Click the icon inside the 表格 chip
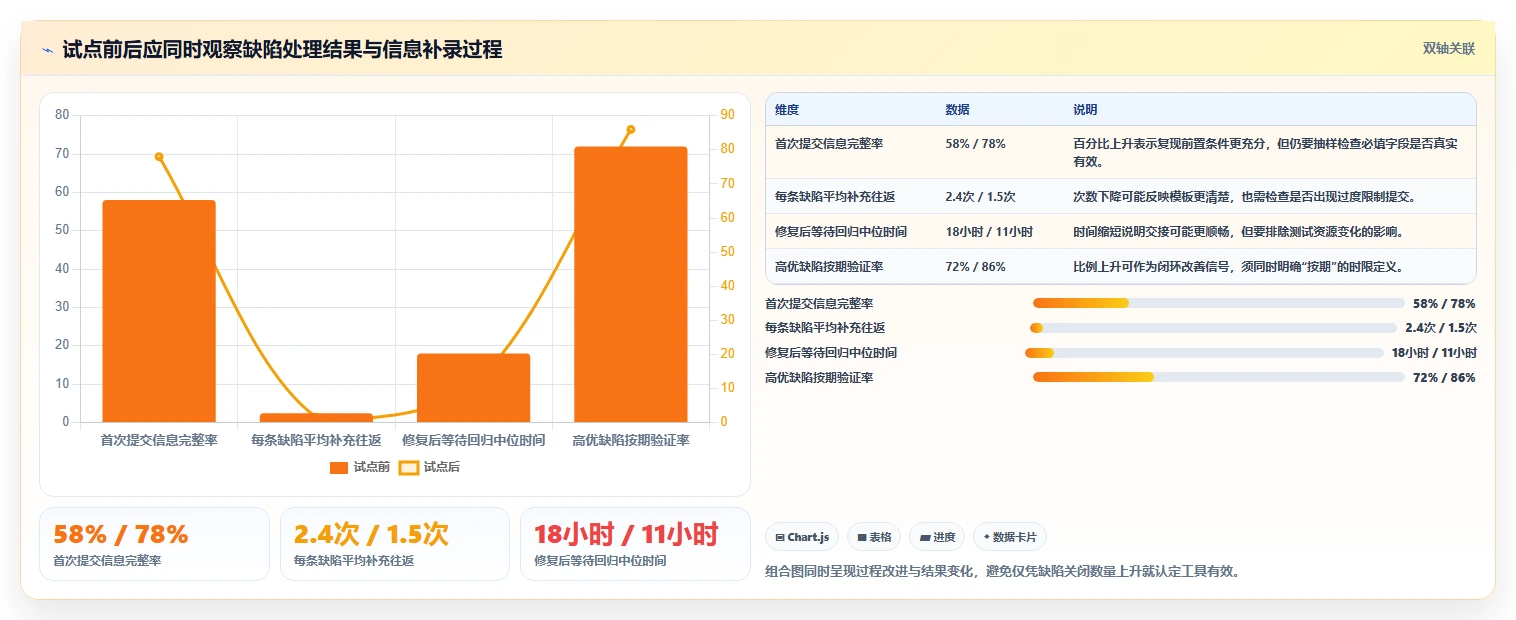 click(x=862, y=538)
